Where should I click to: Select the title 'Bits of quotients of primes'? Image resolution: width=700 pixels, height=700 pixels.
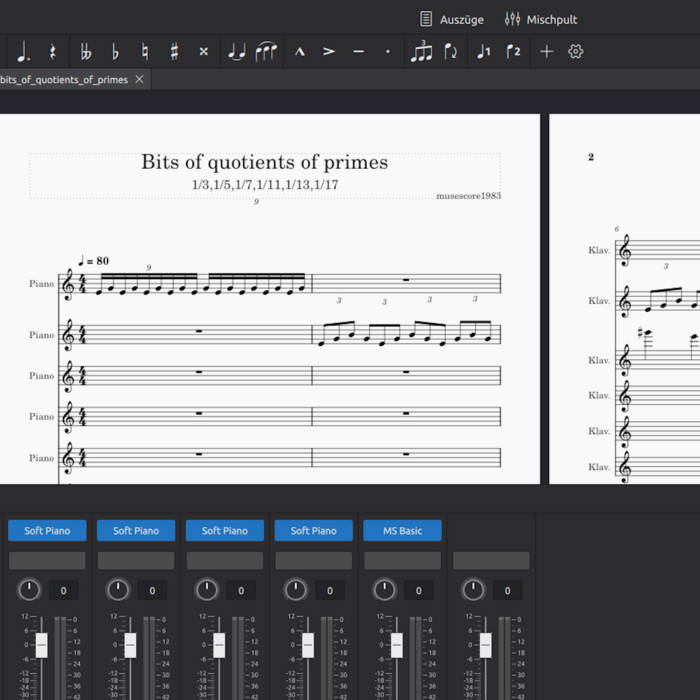click(x=264, y=162)
